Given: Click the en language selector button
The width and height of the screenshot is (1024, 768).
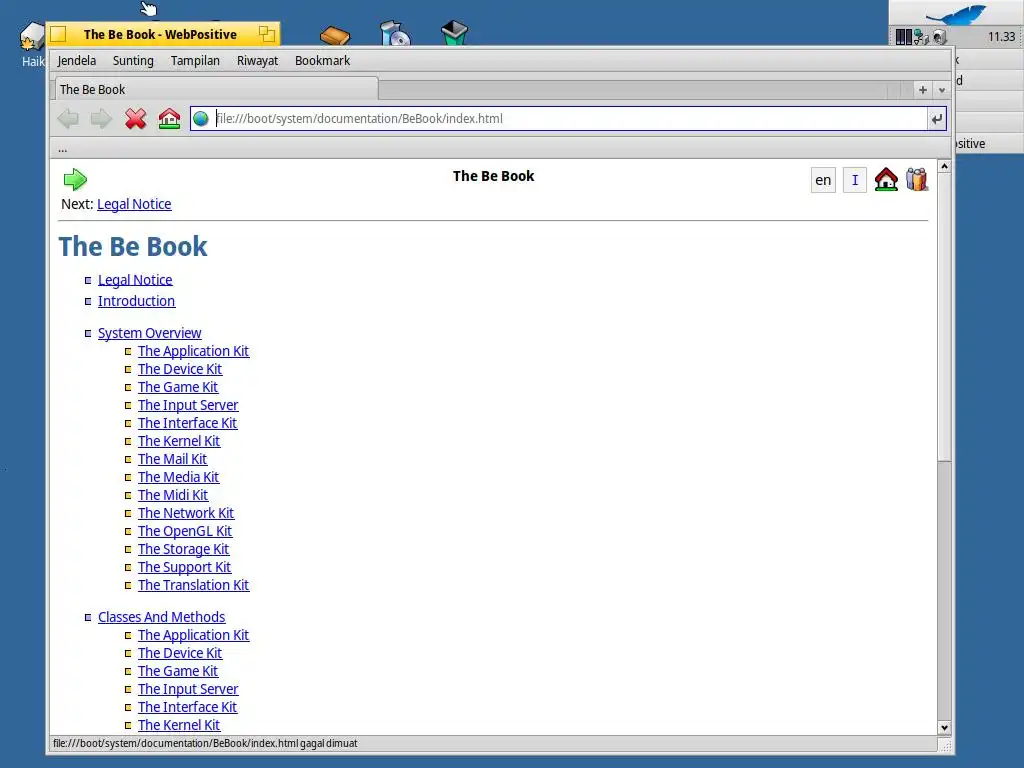Looking at the screenshot, I should click(x=823, y=180).
